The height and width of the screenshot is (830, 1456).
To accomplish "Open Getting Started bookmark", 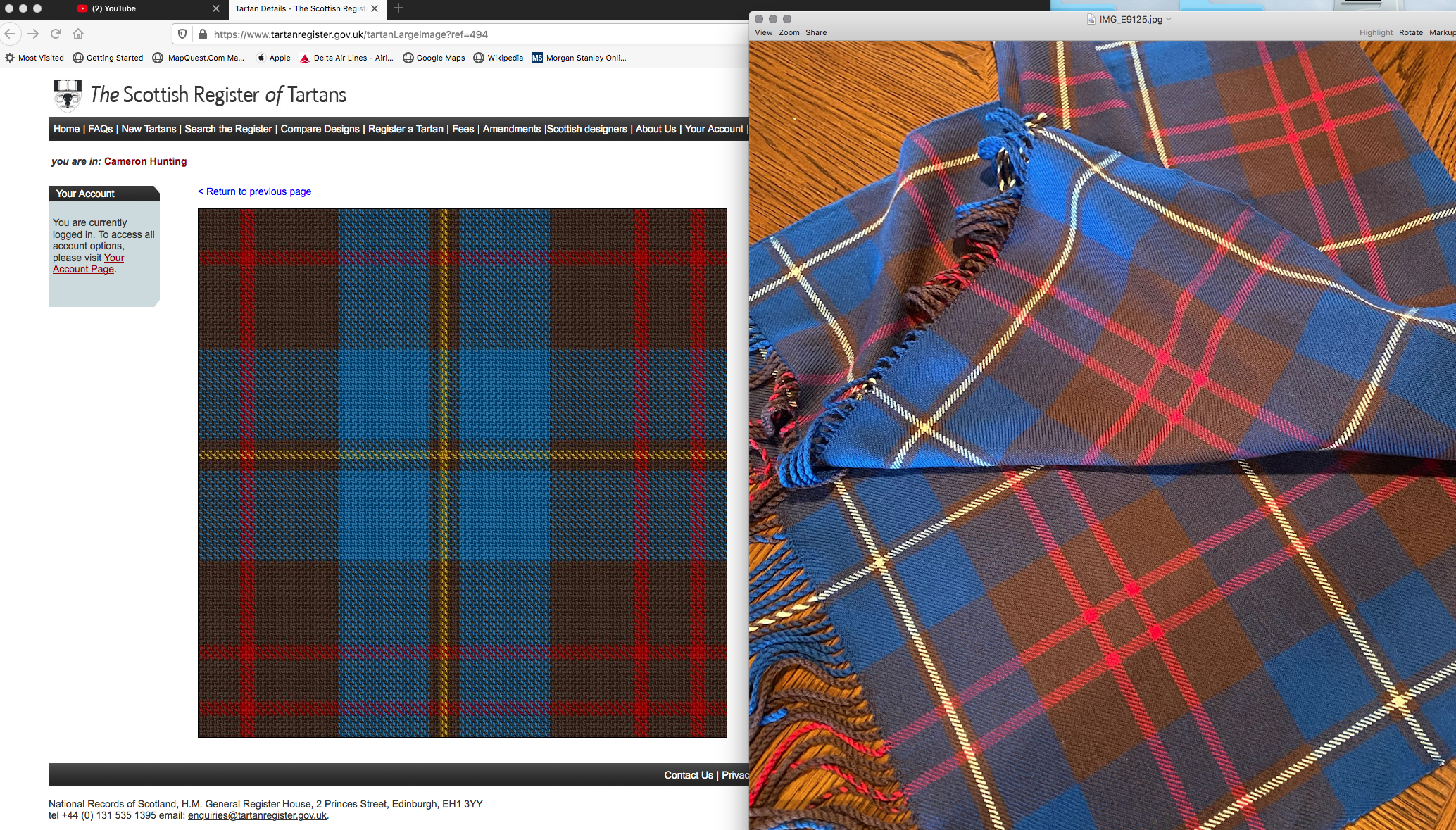I will tap(108, 58).
